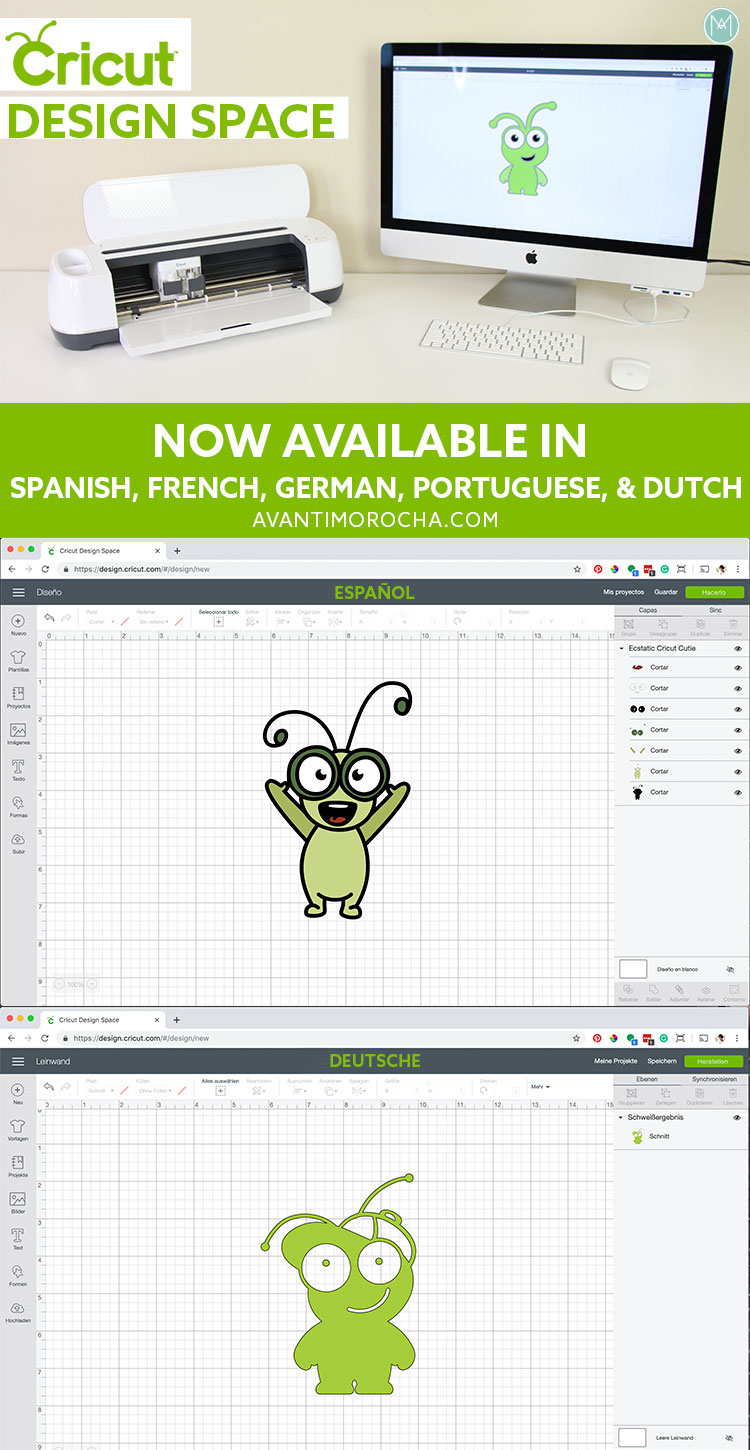Click Löschen trash icon in Ebenen panel
Viewport: 750px width, 1450px height.
pyautogui.click(x=733, y=1097)
